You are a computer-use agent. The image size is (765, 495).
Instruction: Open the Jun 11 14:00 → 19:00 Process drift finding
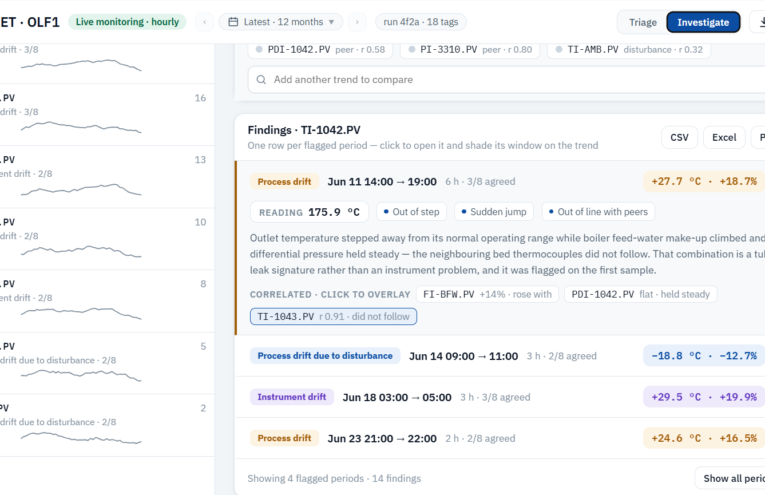coord(500,181)
